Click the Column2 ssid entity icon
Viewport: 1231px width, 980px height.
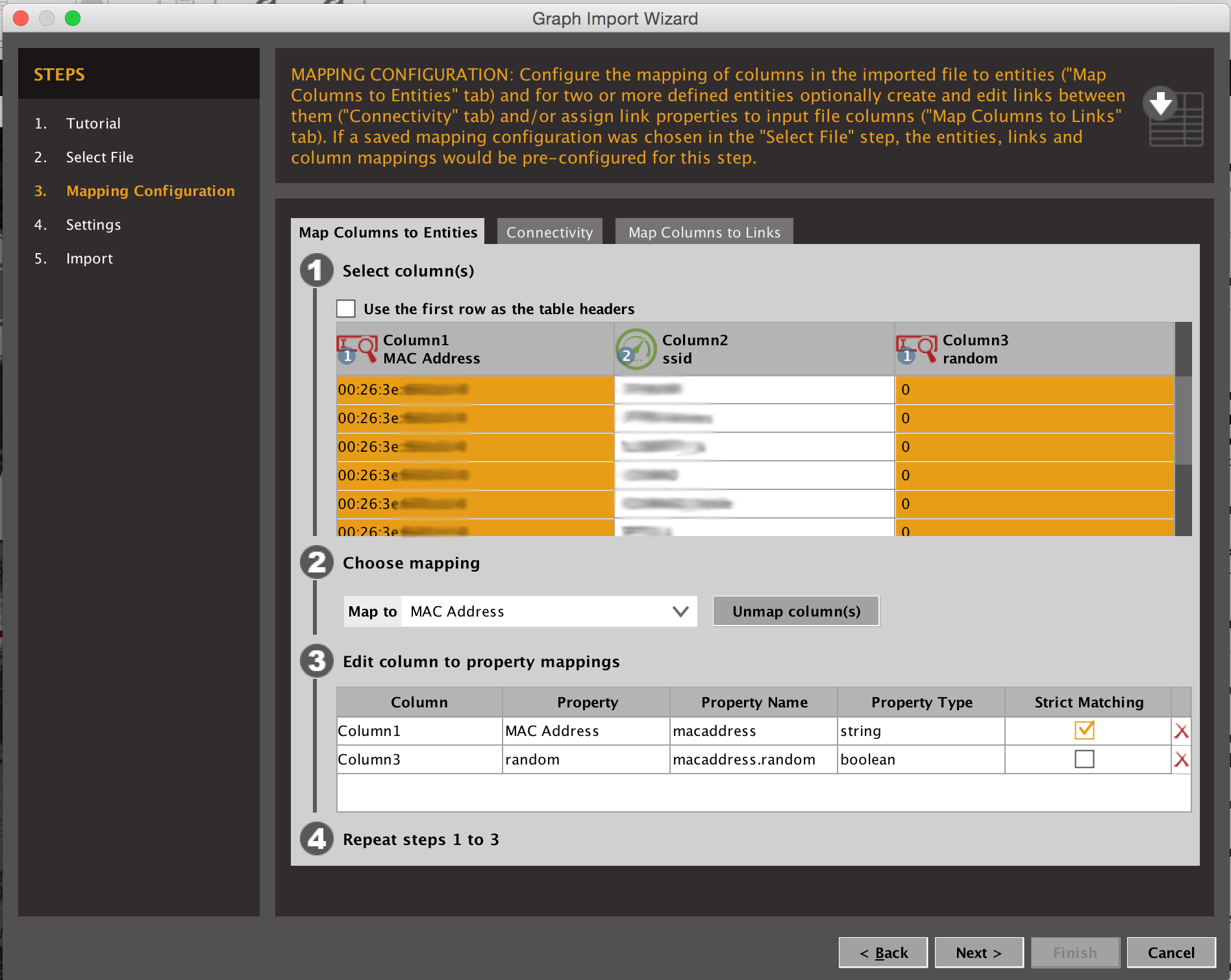636,349
